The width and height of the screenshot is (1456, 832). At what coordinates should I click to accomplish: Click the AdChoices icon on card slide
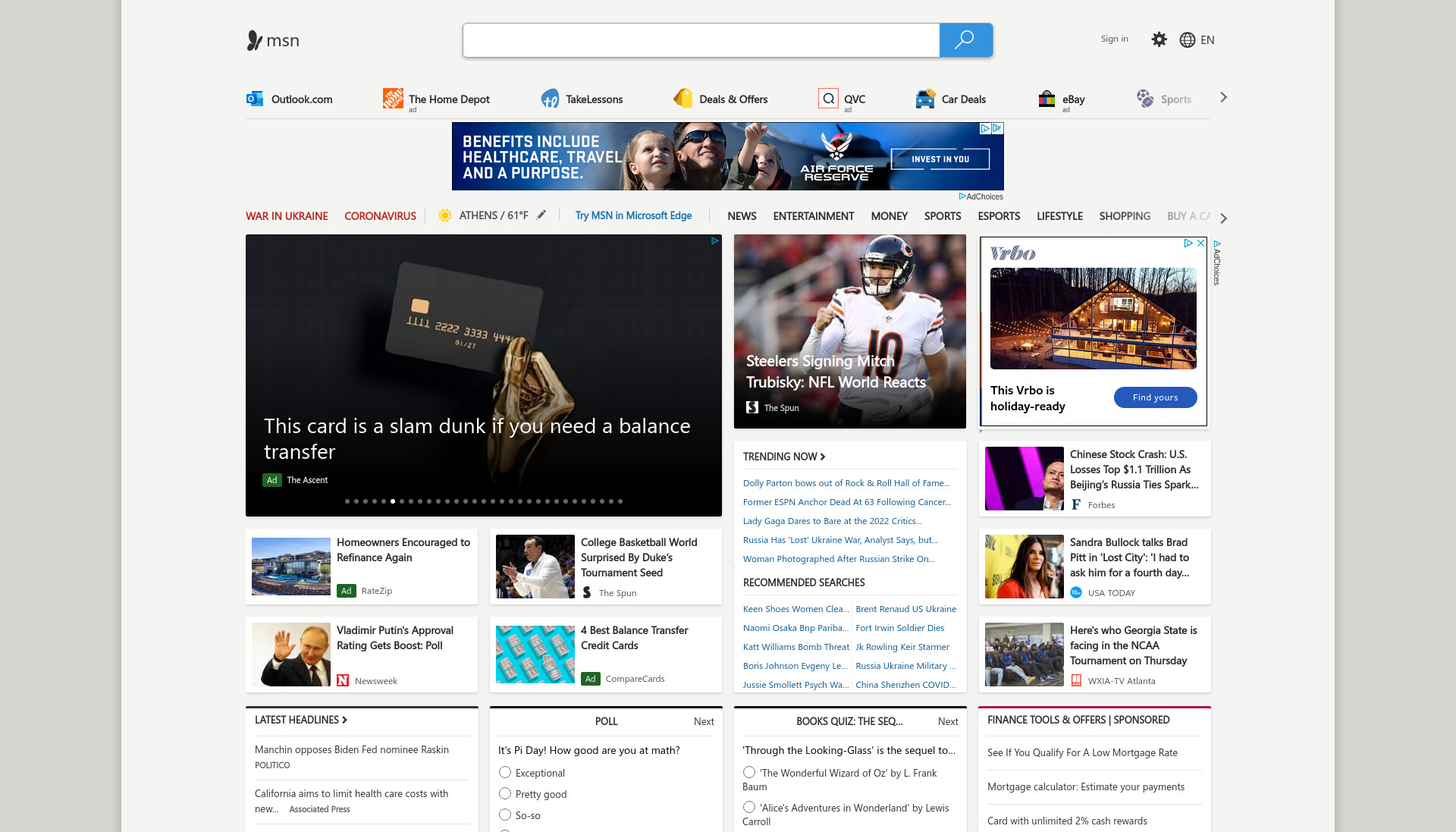(x=714, y=240)
